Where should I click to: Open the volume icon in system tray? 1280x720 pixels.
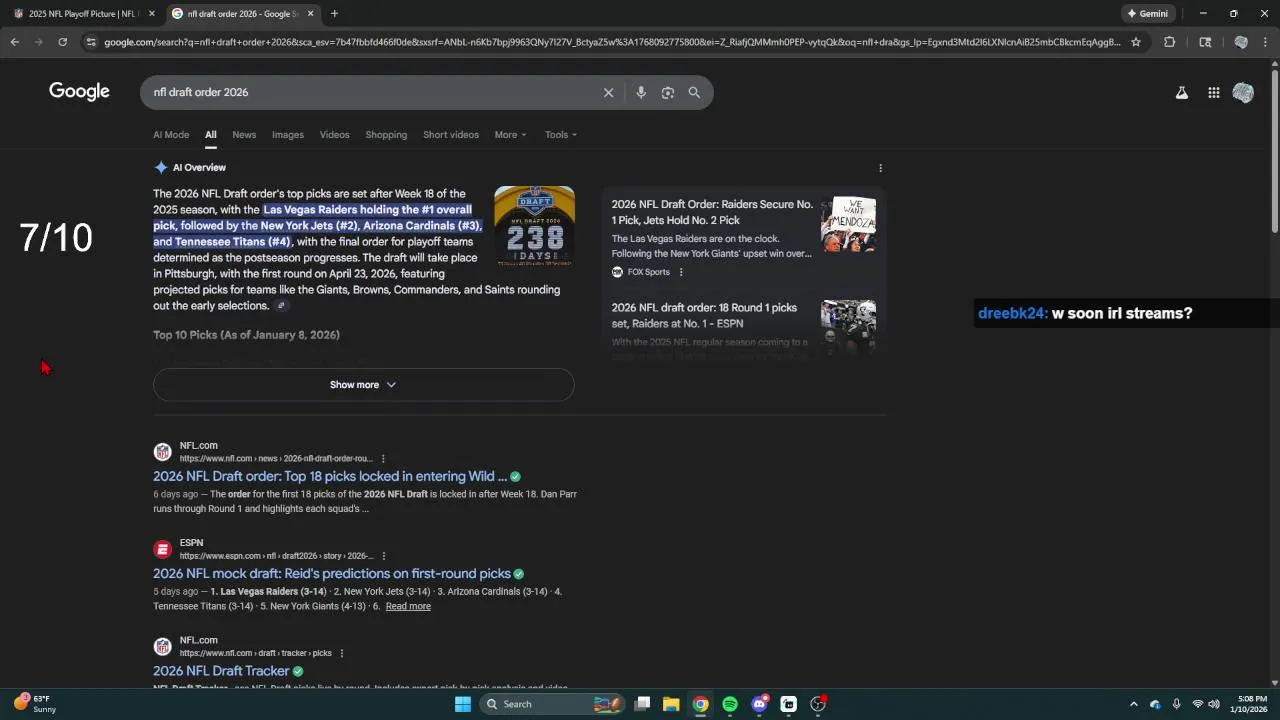coord(1214,704)
